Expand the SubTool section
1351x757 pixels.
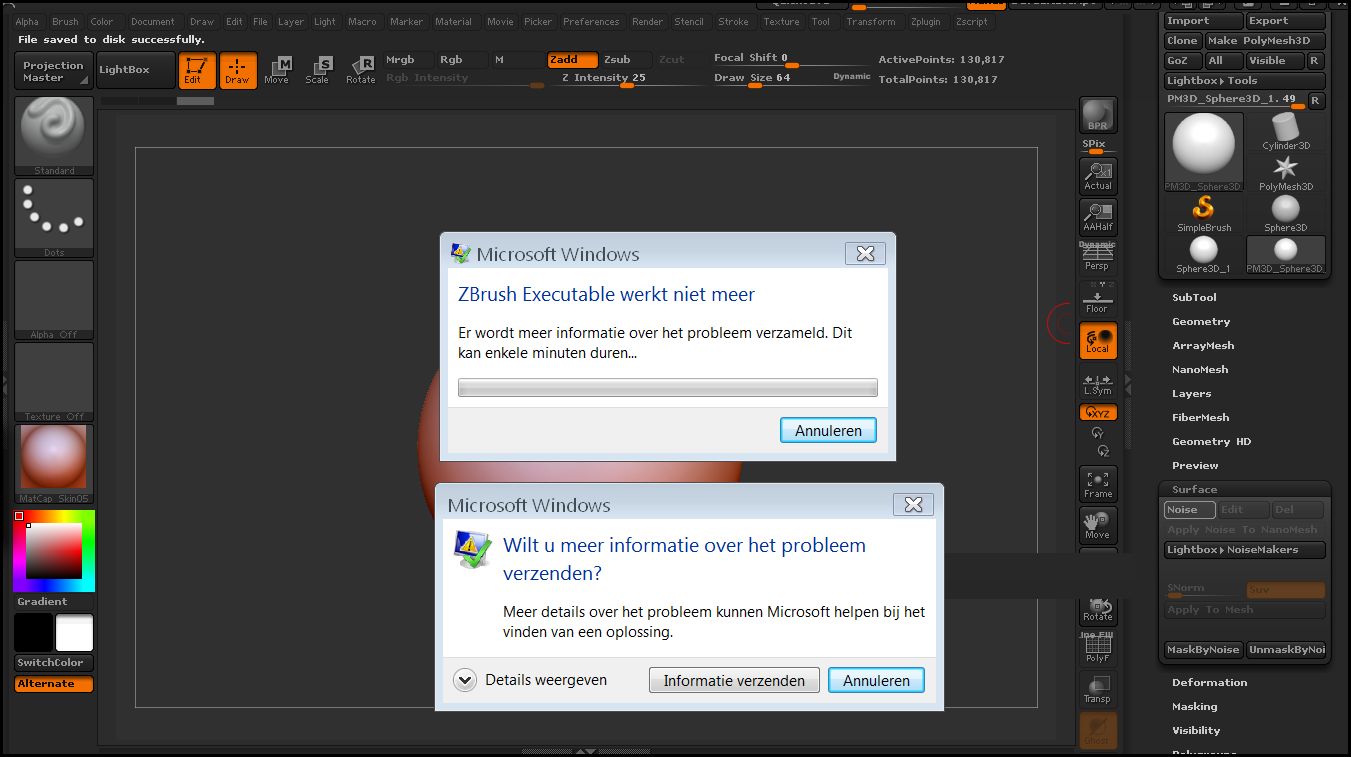click(1194, 298)
